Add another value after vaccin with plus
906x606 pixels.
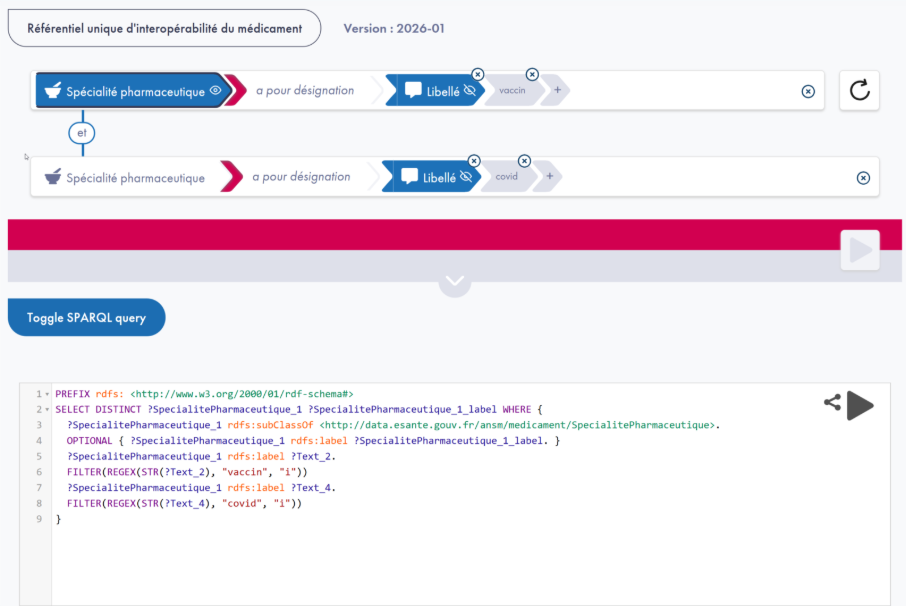point(557,91)
